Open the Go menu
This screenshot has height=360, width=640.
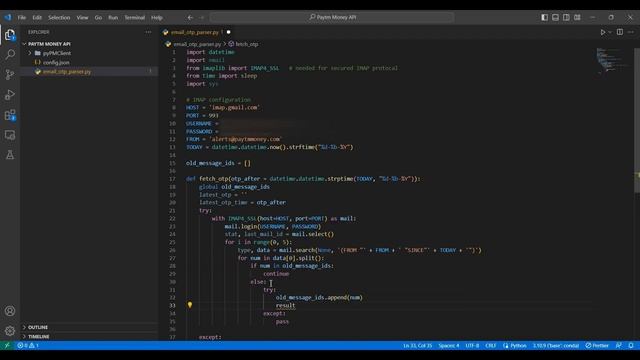98,18
